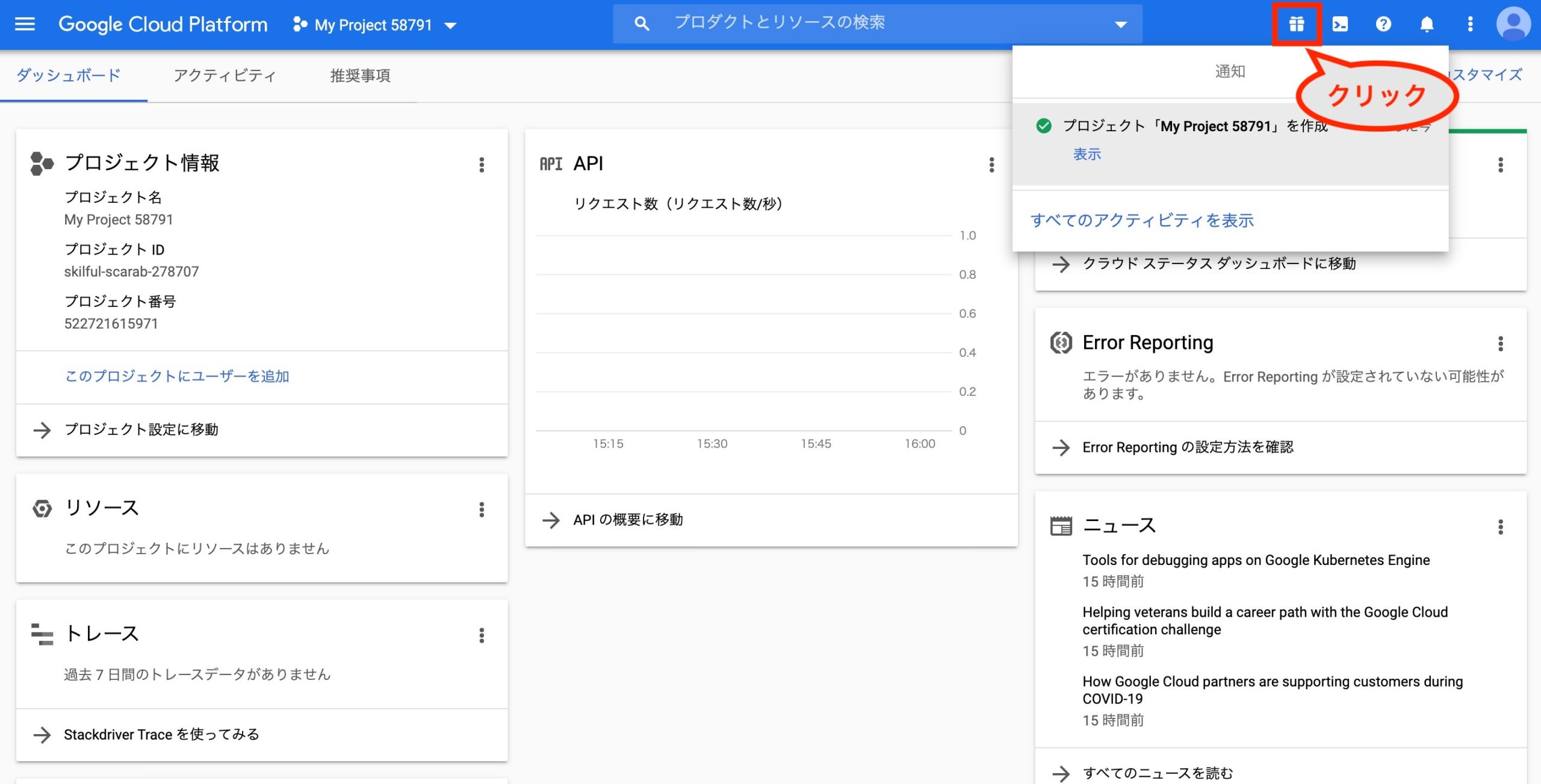Viewport: 1541px width, 784px height.
Task: Focus the products and resources search field
Action: point(877,23)
